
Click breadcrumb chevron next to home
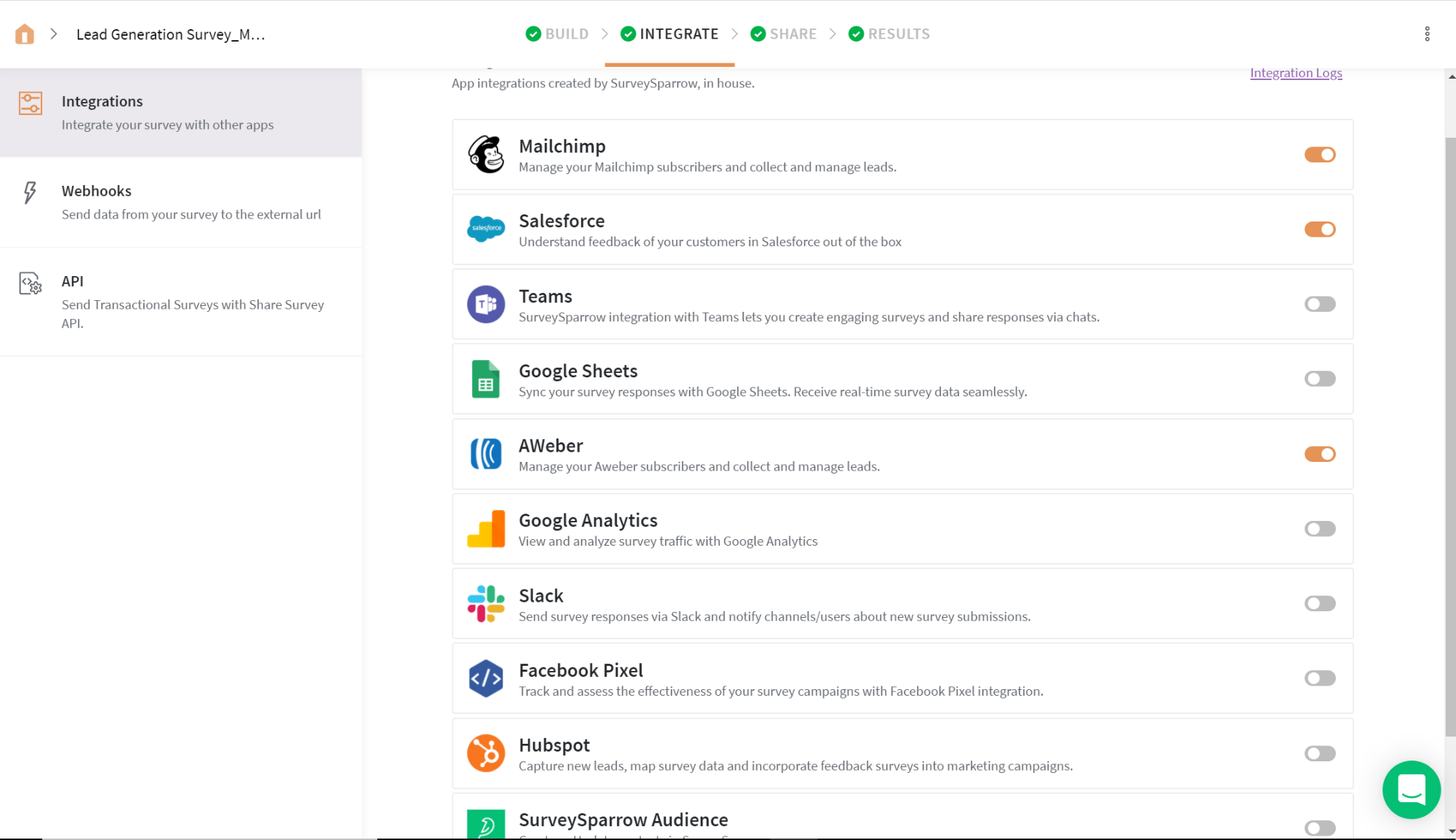[x=54, y=34]
